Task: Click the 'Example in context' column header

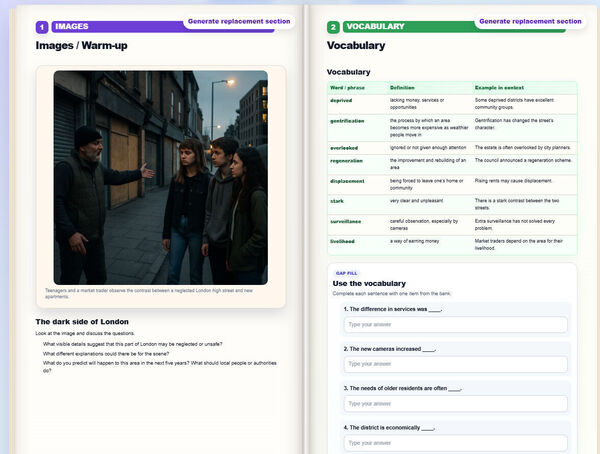Action: point(499,88)
